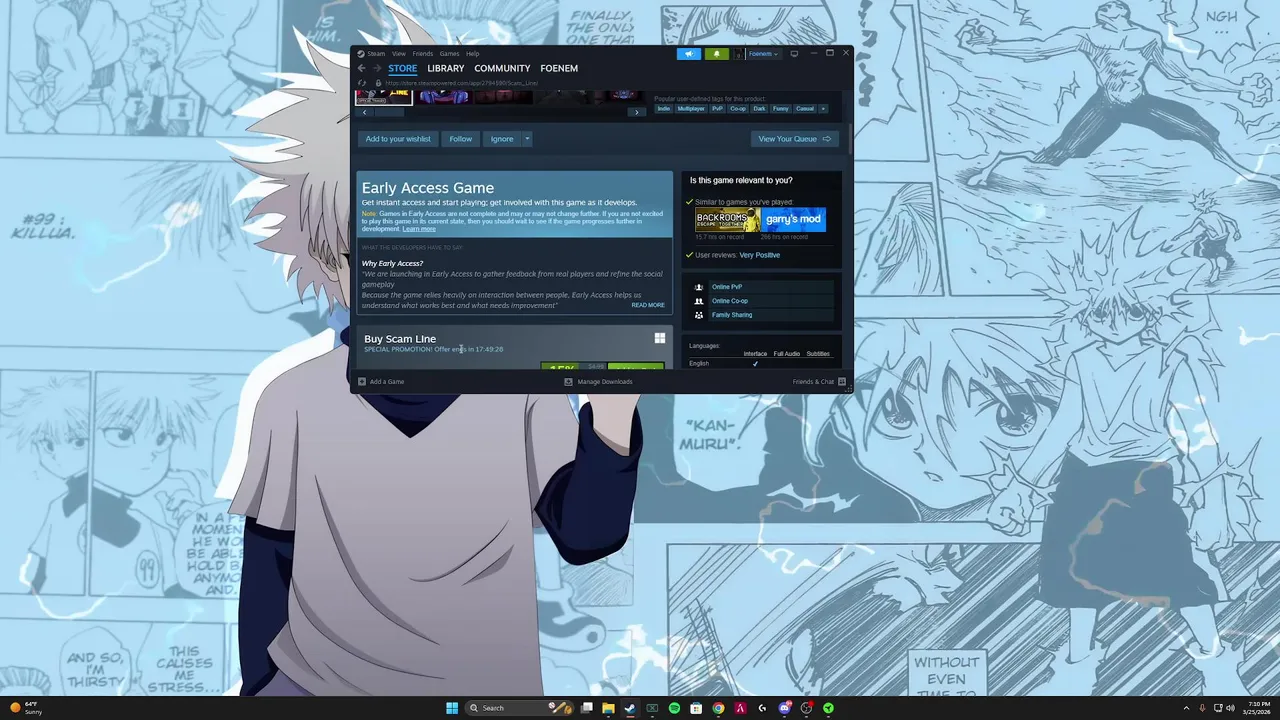Switch to the COMMUNITY tab
Viewport: 1280px width, 720px height.
tap(502, 68)
